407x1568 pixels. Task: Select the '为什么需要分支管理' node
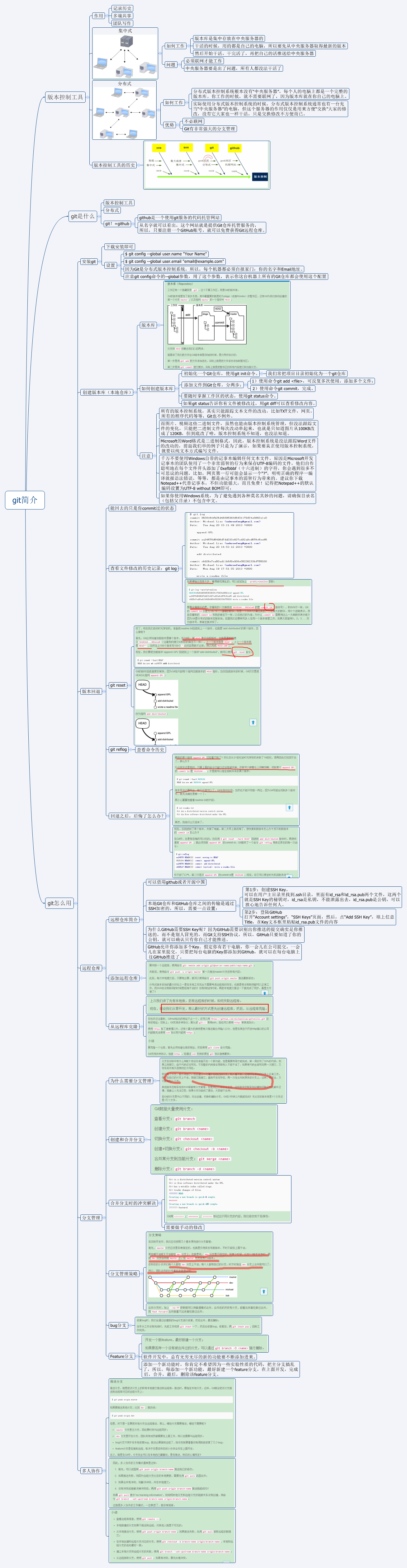130,1081
